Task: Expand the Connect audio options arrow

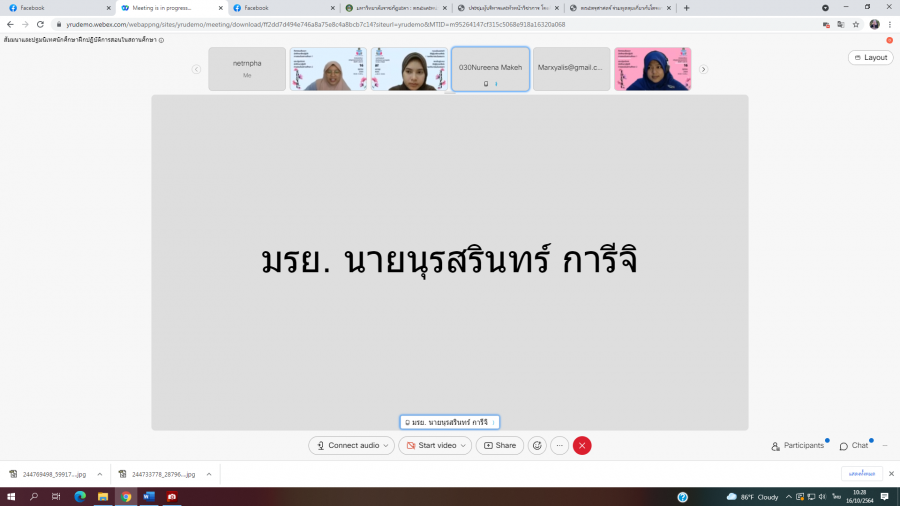Action: pos(387,446)
